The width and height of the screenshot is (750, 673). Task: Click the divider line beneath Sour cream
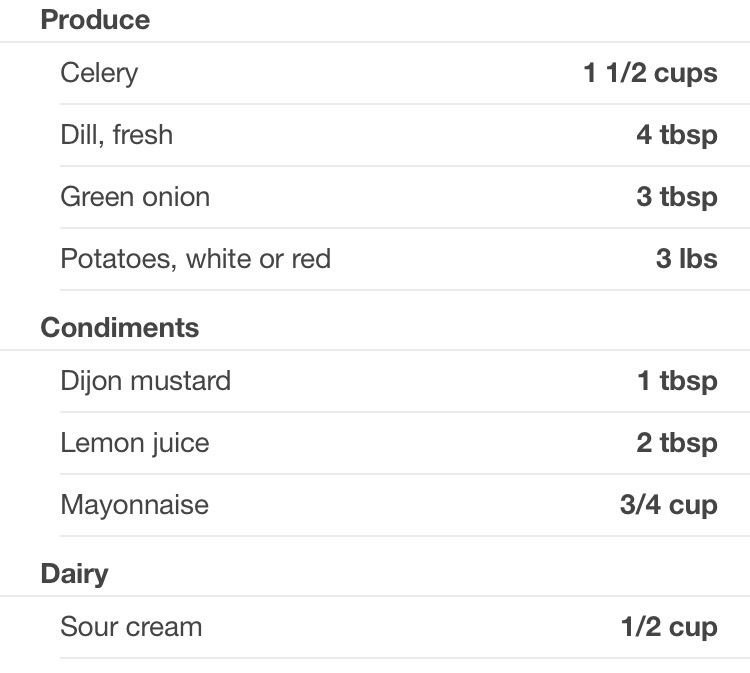[400, 658]
